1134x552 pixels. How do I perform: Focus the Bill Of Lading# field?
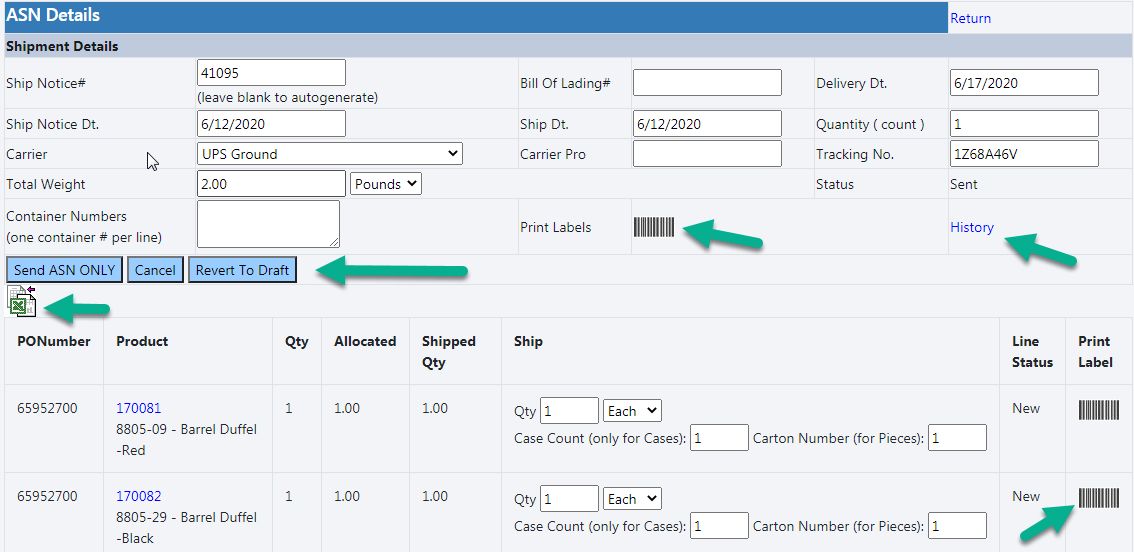pos(707,83)
